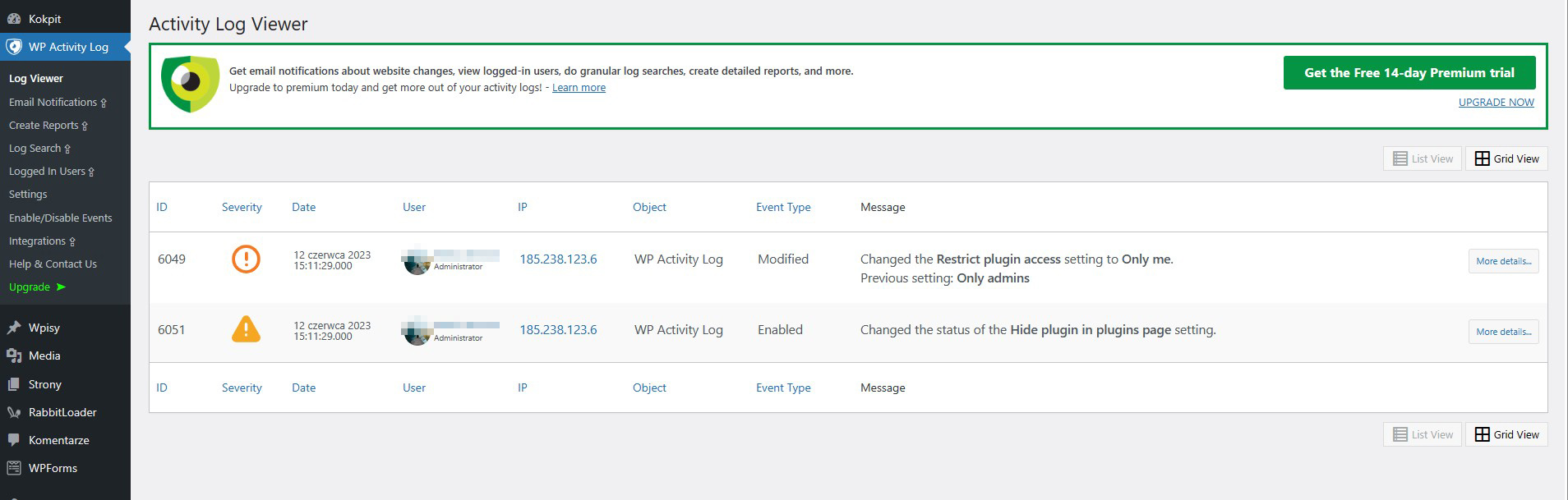1568x500 pixels.
Task: Open Integrations submenu item
Action: click(x=42, y=241)
